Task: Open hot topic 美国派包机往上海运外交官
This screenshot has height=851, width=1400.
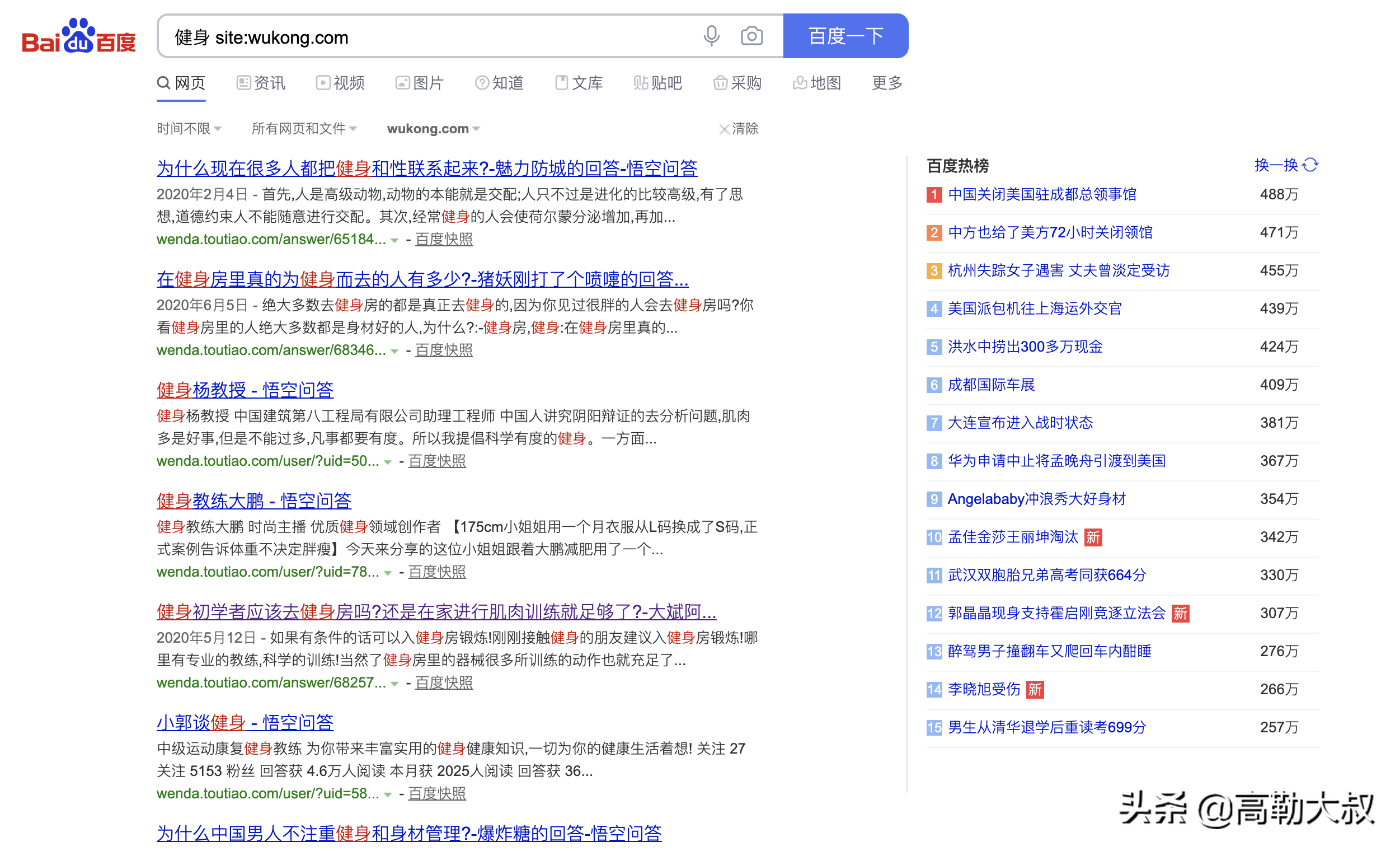Action: [1035, 308]
